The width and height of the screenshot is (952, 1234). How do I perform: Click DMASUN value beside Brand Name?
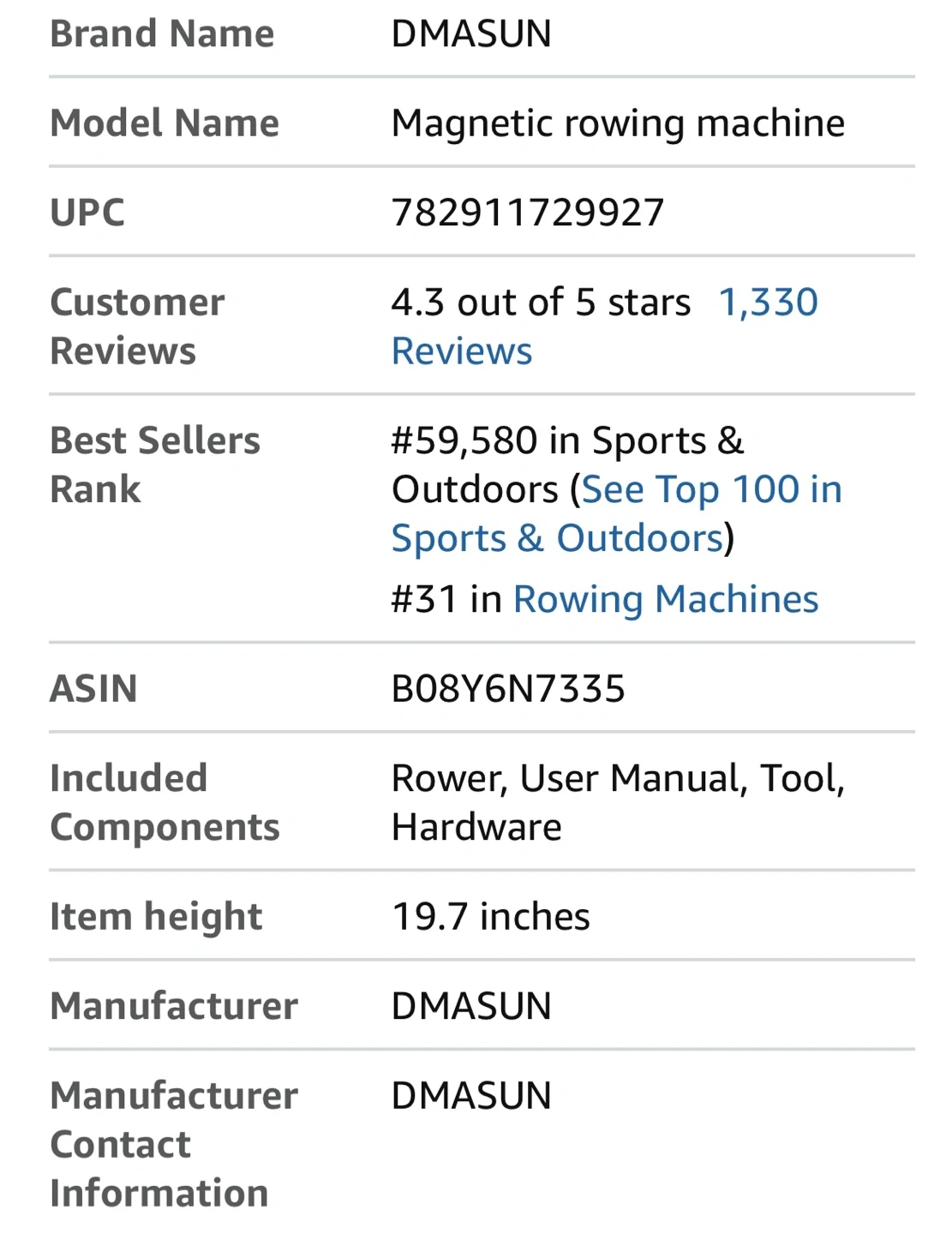click(470, 34)
